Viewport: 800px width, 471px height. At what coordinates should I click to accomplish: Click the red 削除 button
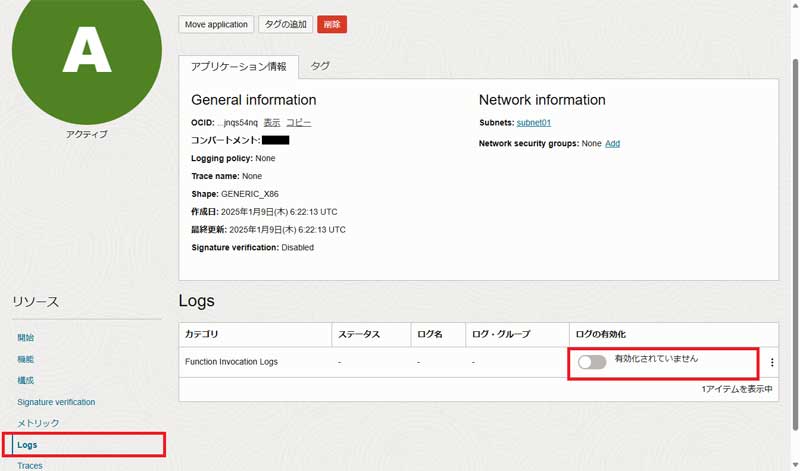coord(332,24)
